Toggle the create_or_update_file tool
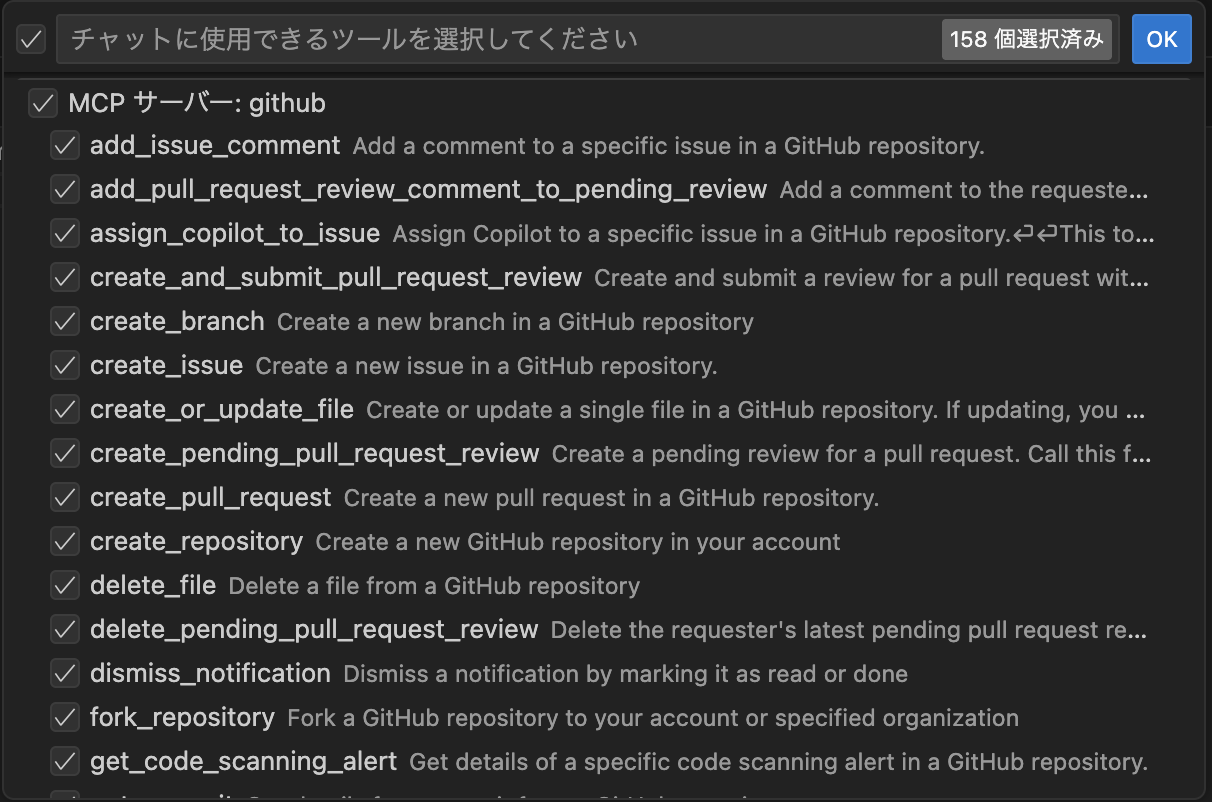 click(65, 409)
